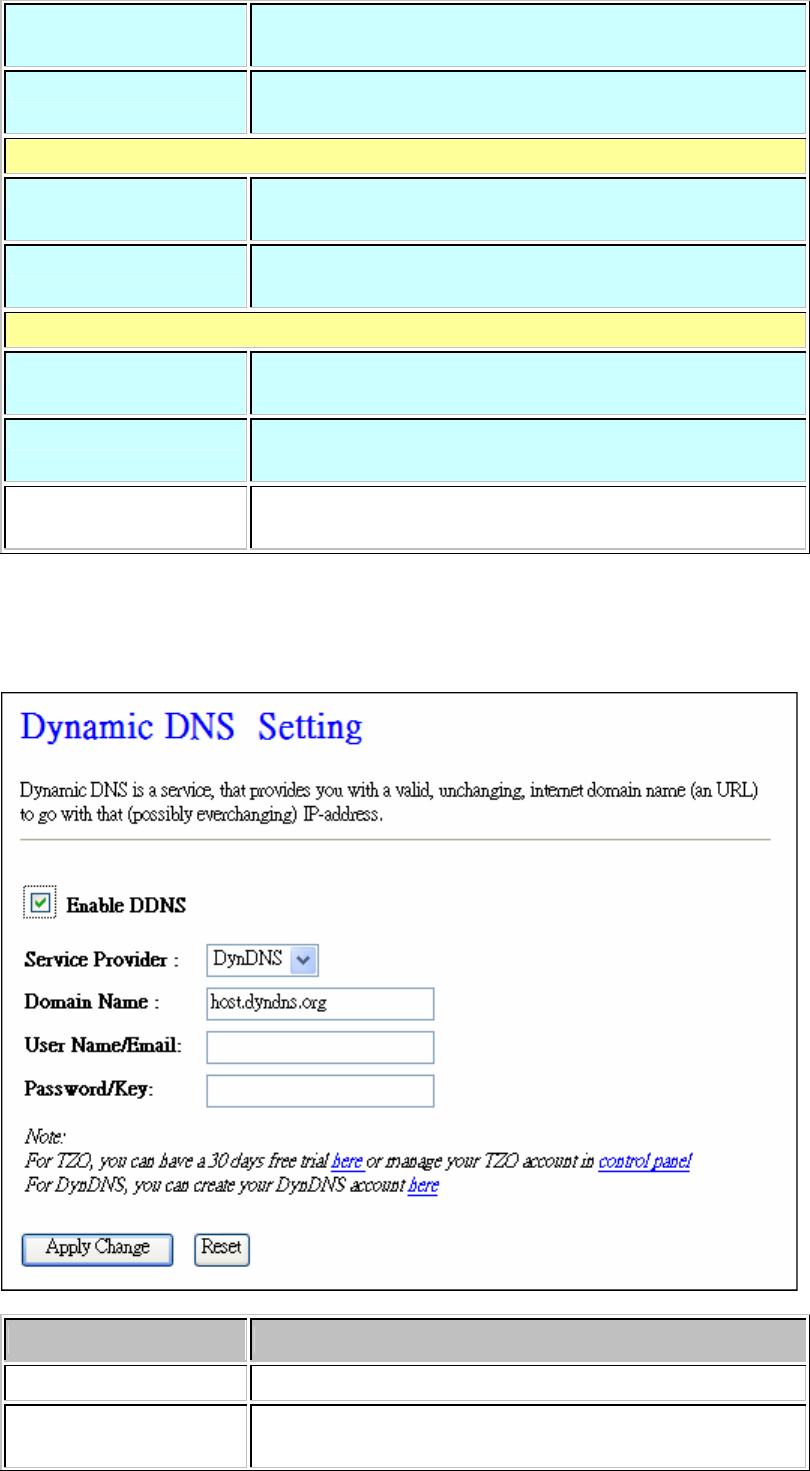810x1471 pixels.
Task: Select the Password/Key input box
Action: click(x=320, y=1091)
